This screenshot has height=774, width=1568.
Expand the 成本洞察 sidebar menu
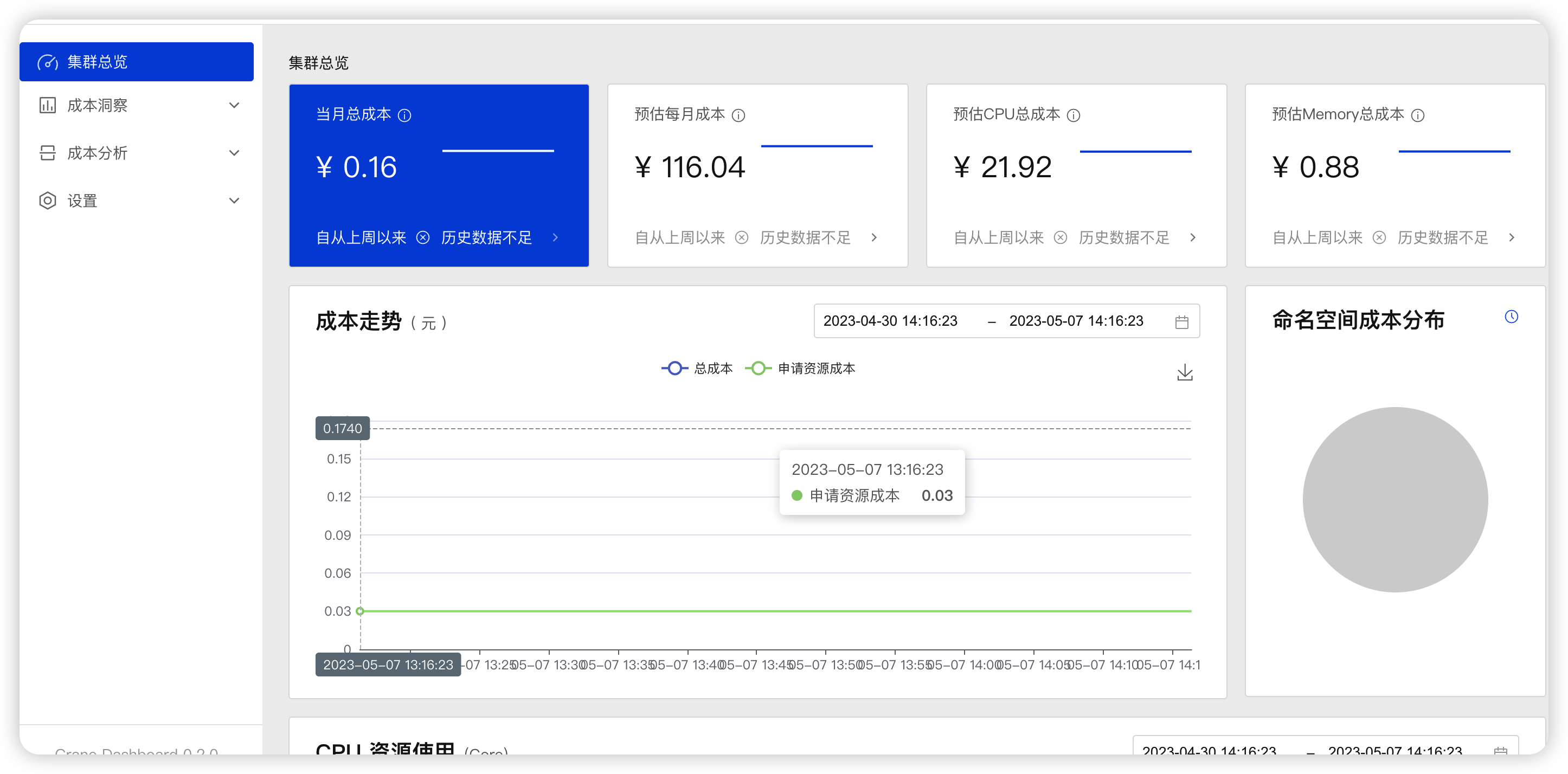pyautogui.click(x=234, y=105)
